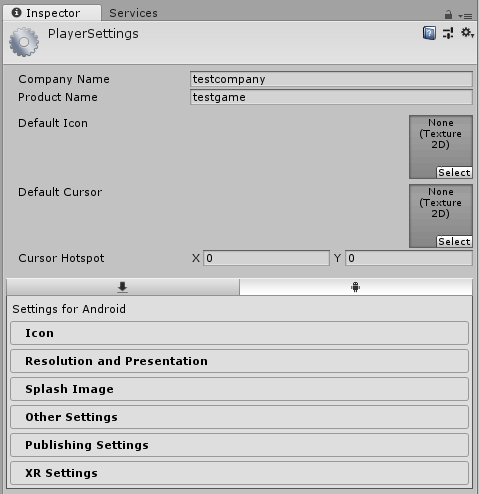
Task: Click the Default Cursor label
Action: 60,192
